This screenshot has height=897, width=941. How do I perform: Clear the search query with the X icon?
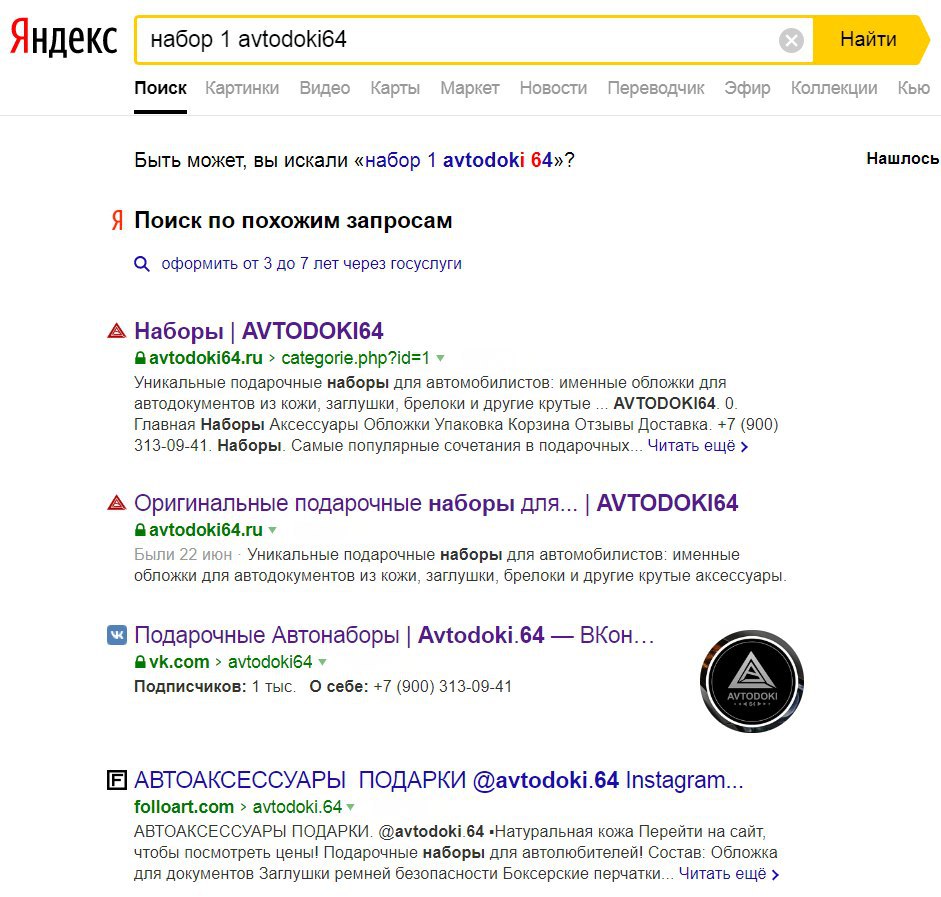791,40
